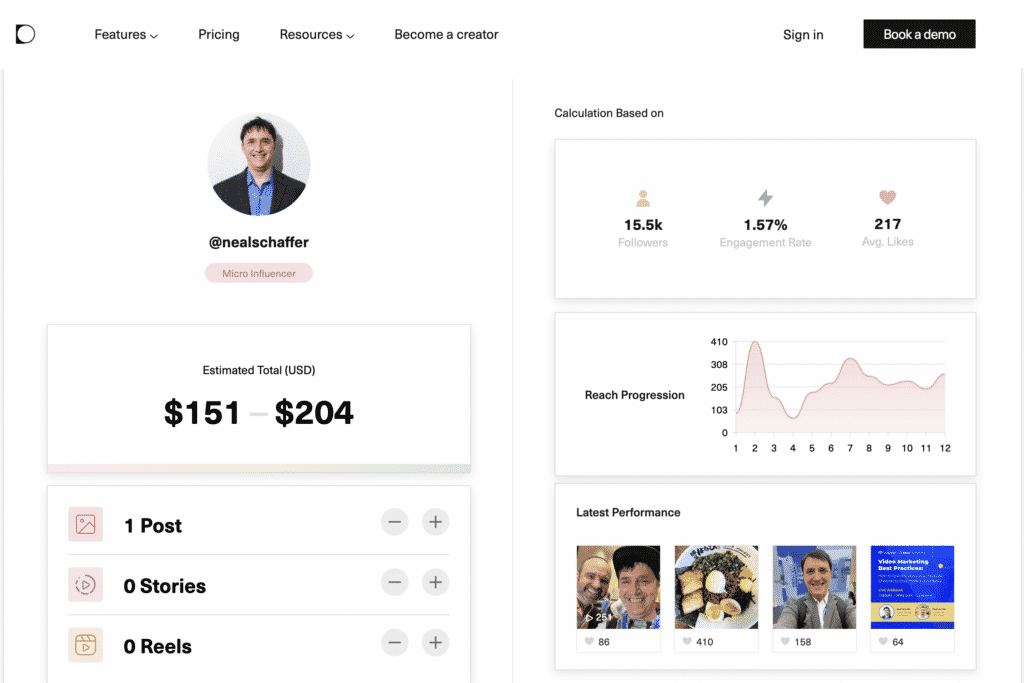The height and width of the screenshot is (683, 1024).
Task: Click the Reels film icon
Action: [86, 643]
